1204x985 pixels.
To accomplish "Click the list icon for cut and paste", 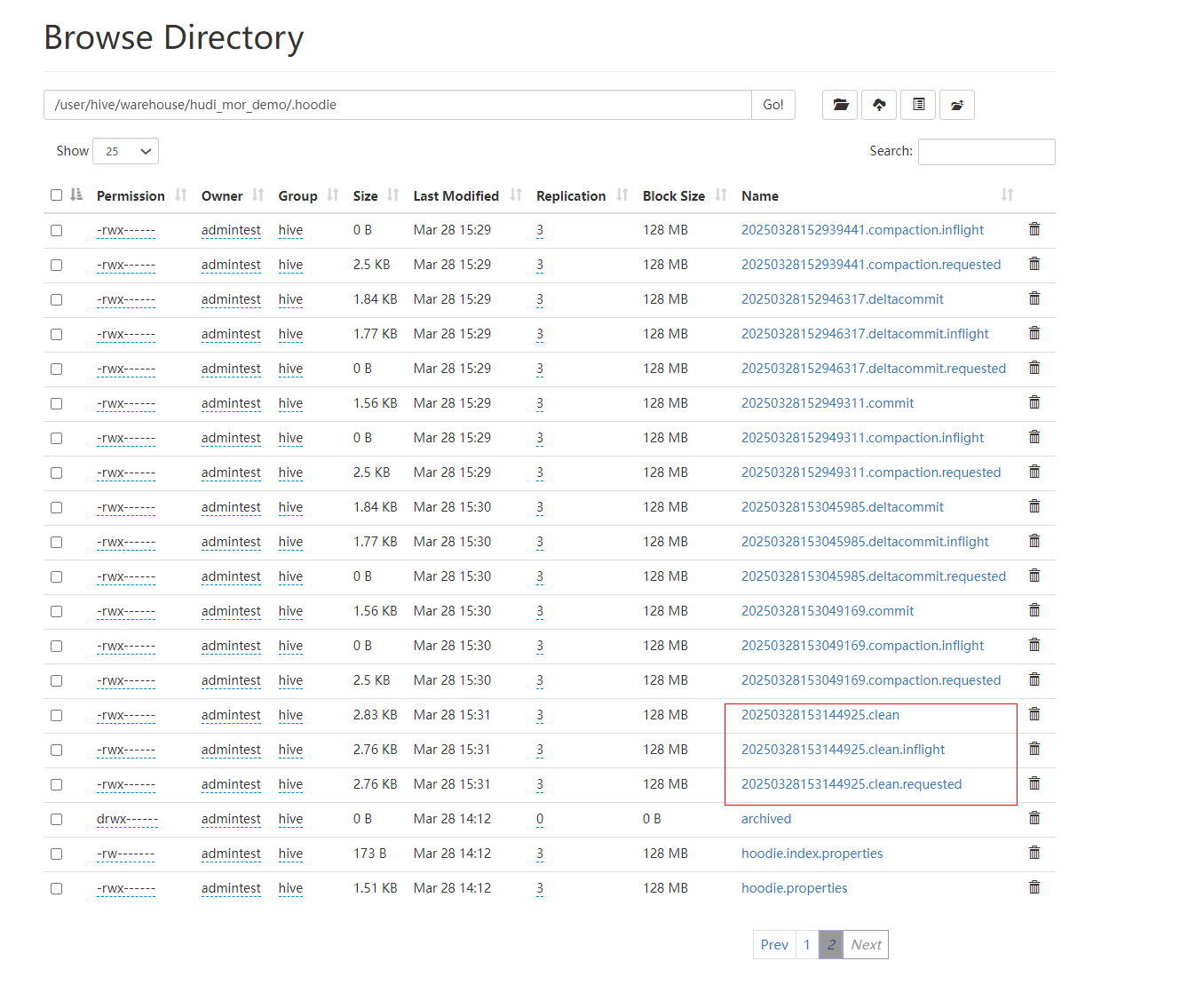I will [x=918, y=105].
